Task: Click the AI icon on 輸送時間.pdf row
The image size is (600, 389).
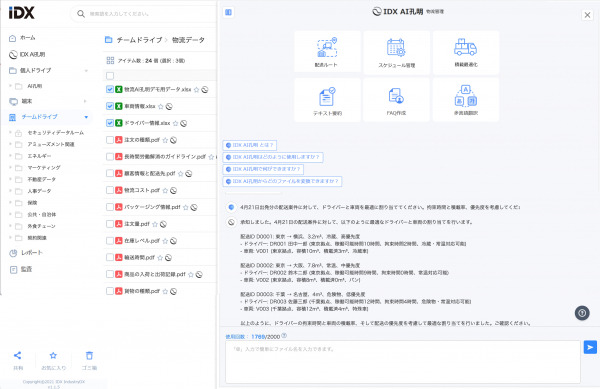Action: point(168,258)
